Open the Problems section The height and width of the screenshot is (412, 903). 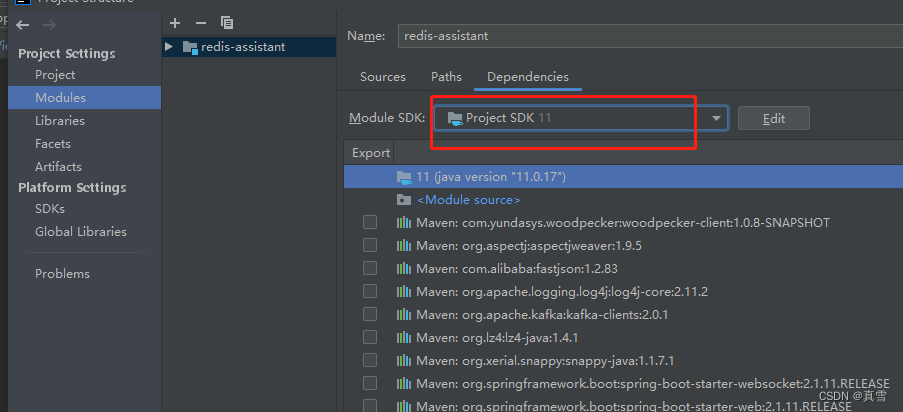coord(62,274)
